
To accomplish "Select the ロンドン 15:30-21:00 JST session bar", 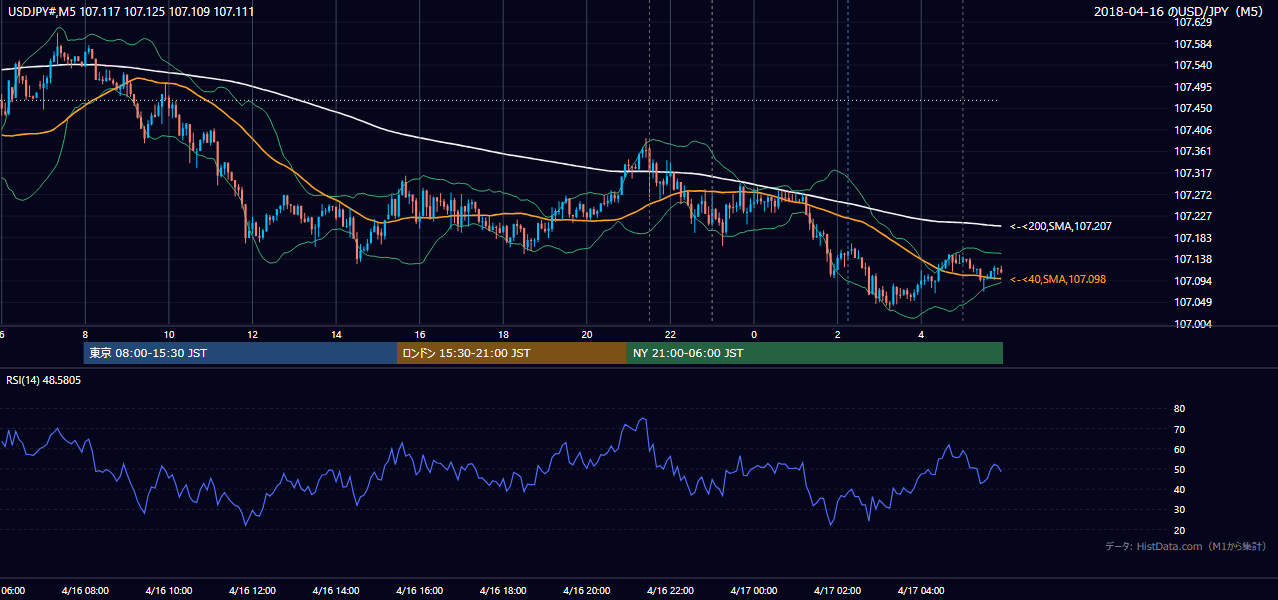I will 512,353.
